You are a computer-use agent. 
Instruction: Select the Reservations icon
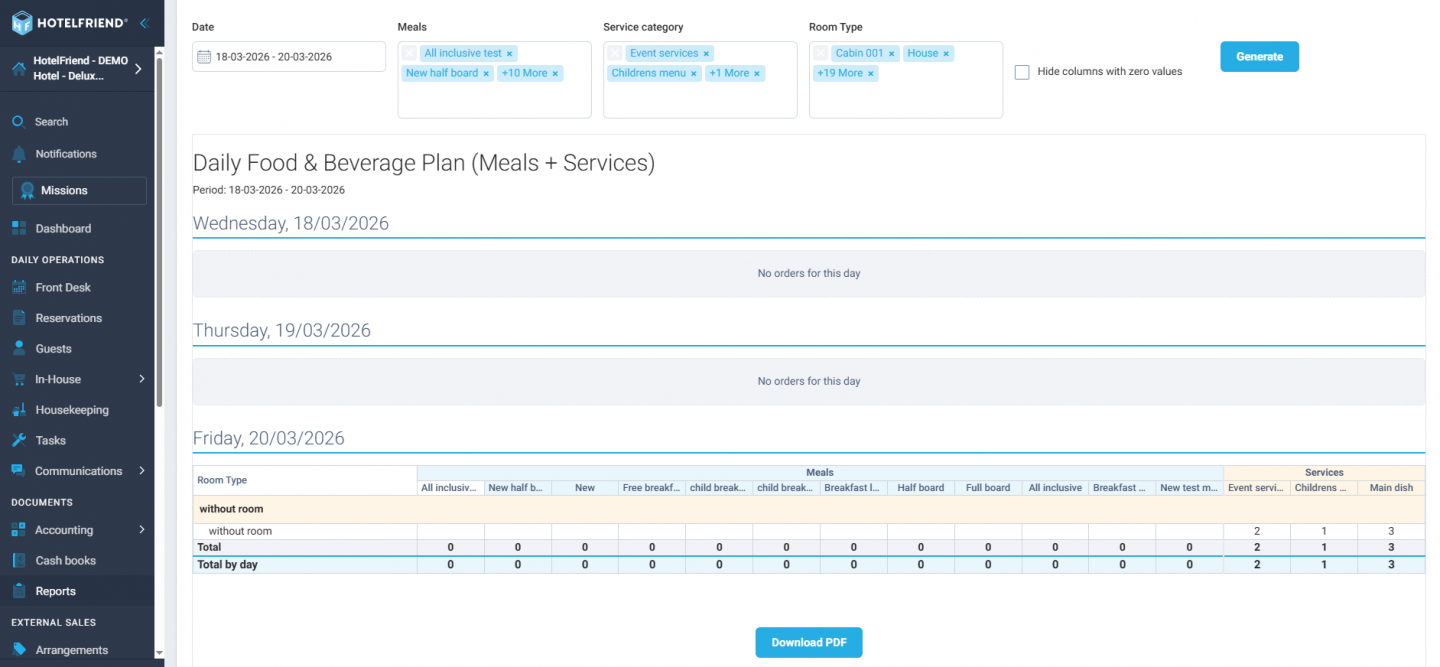20,317
